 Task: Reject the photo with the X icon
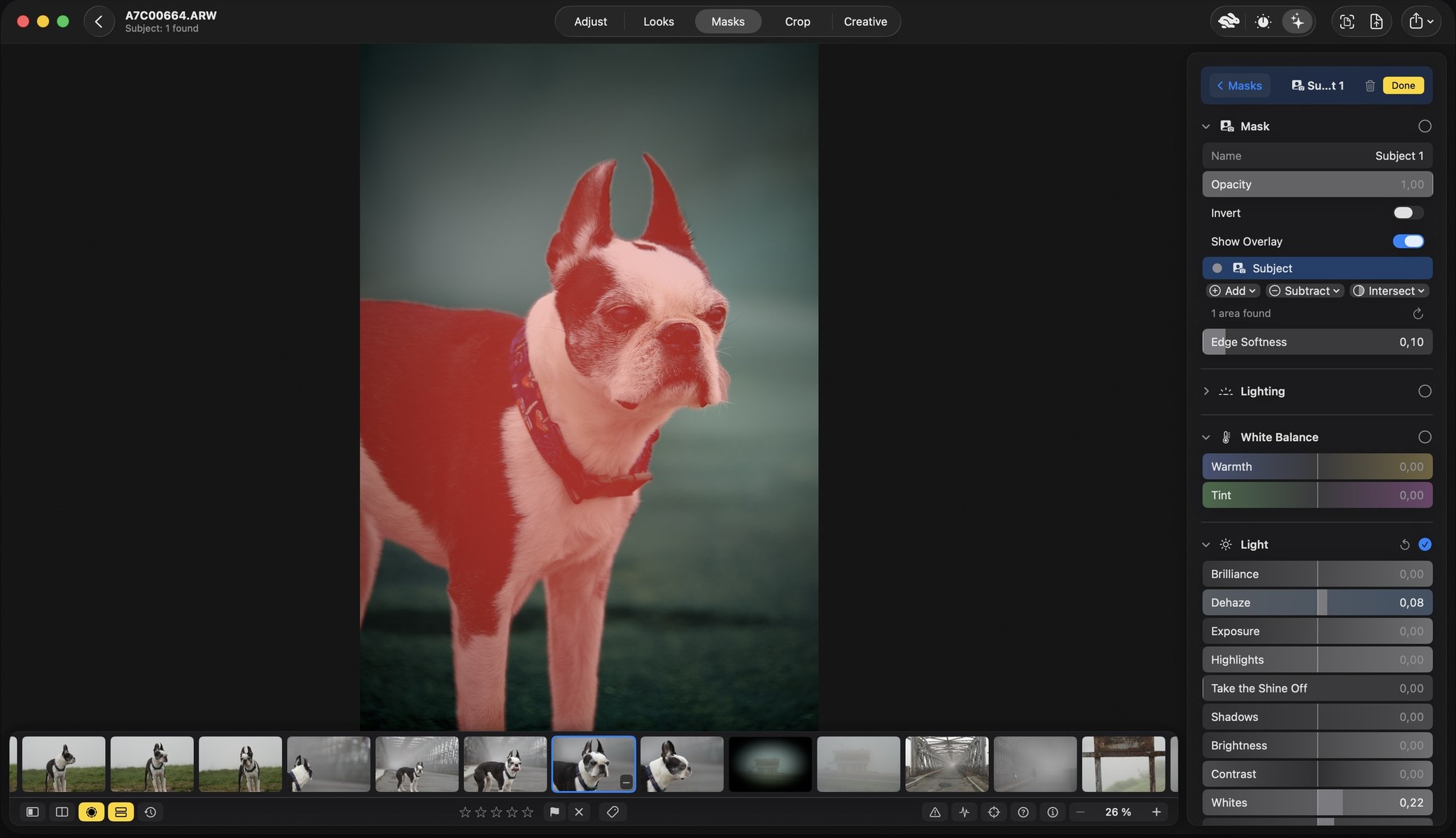579,812
